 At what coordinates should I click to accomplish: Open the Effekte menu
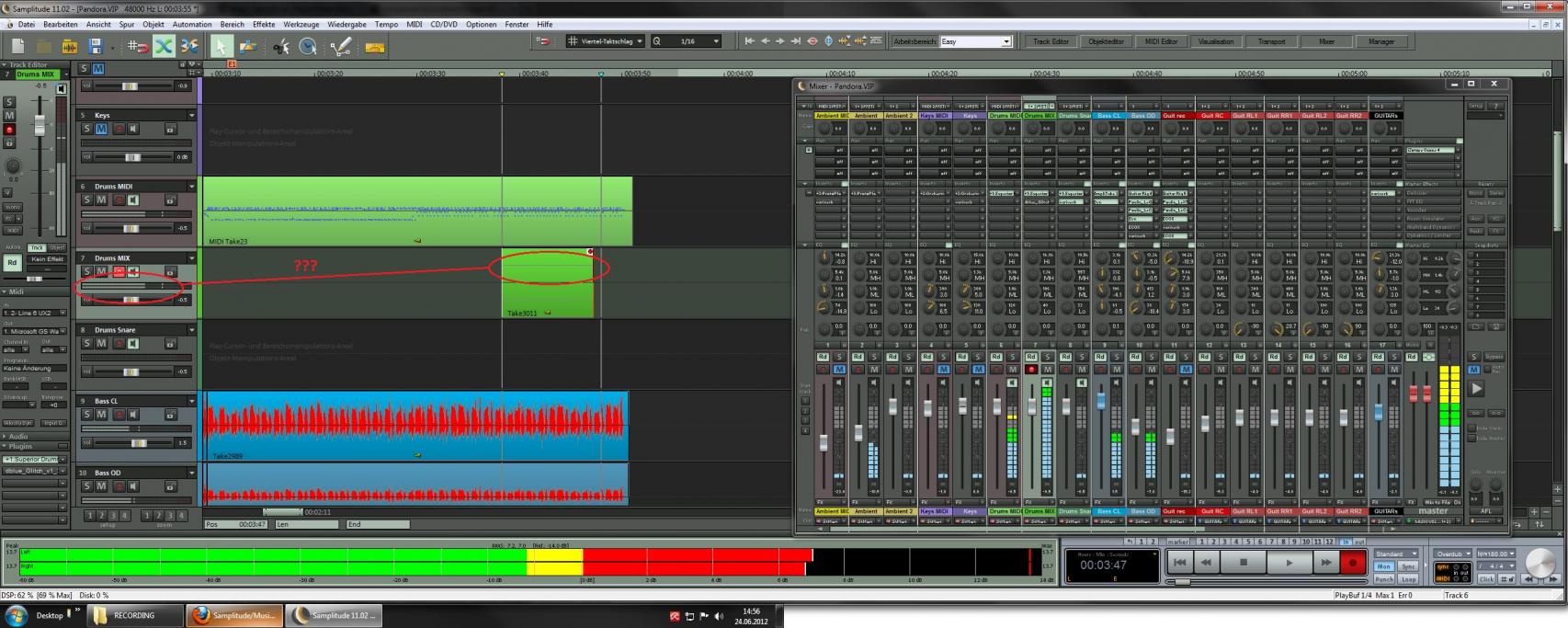pos(264,25)
